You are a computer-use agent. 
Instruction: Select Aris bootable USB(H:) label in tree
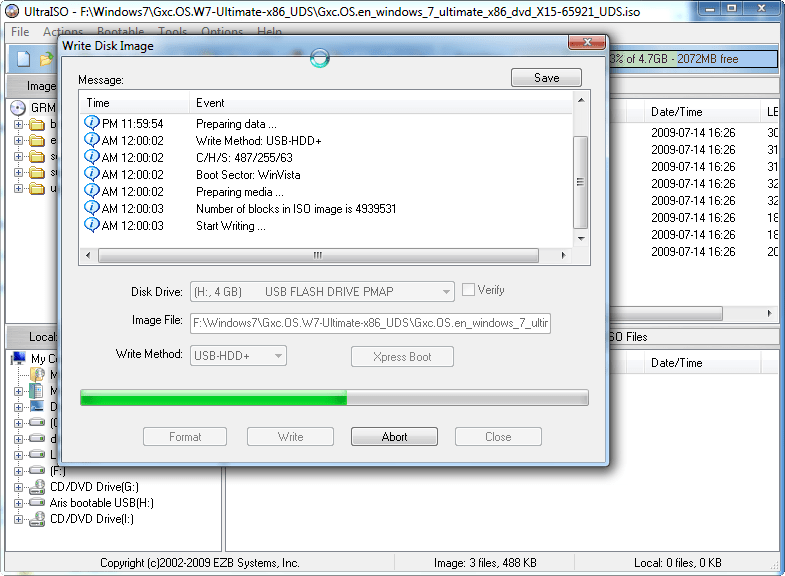tap(102, 503)
